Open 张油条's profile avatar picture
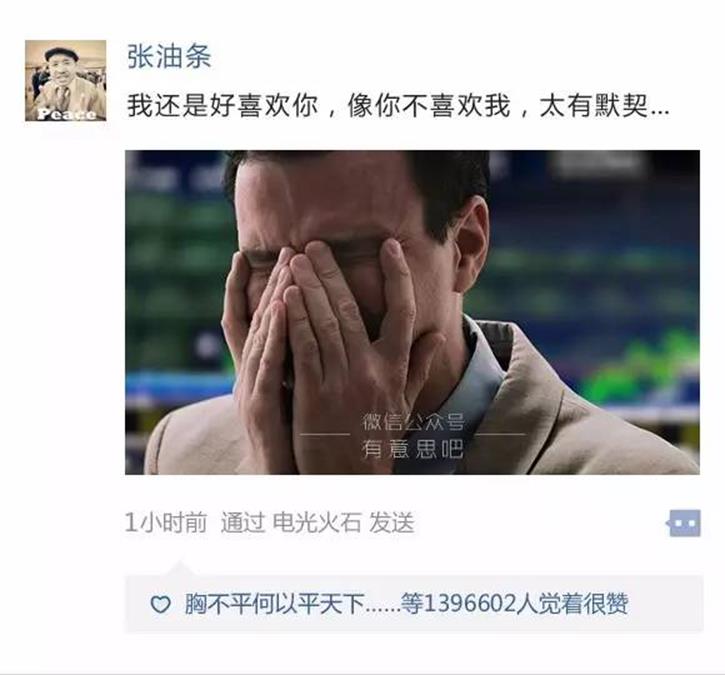The image size is (725, 675). click(x=66, y=80)
